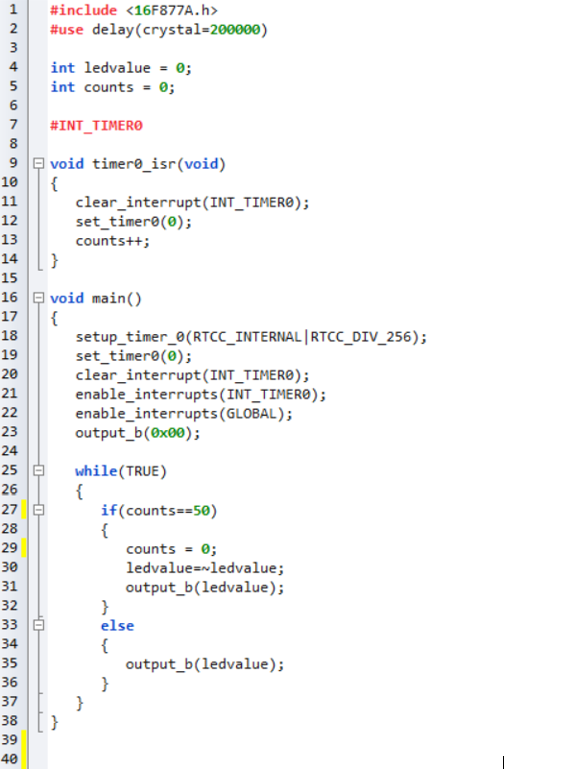Viewport: 561px width, 769px height.
Task: Click output_b(ledvalue) on line 31
Action: click(x=205, y=587)
